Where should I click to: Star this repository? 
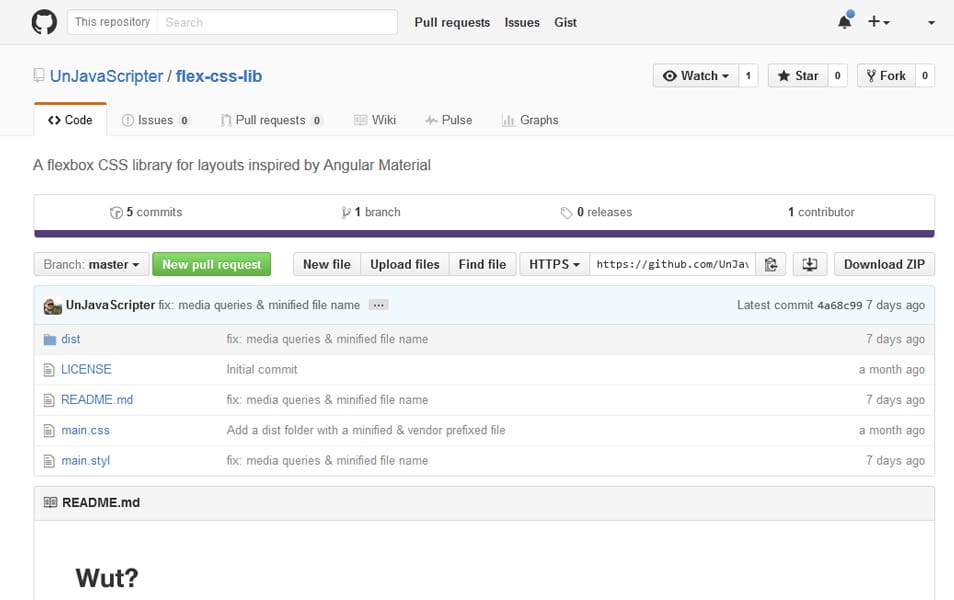point(798,75)
